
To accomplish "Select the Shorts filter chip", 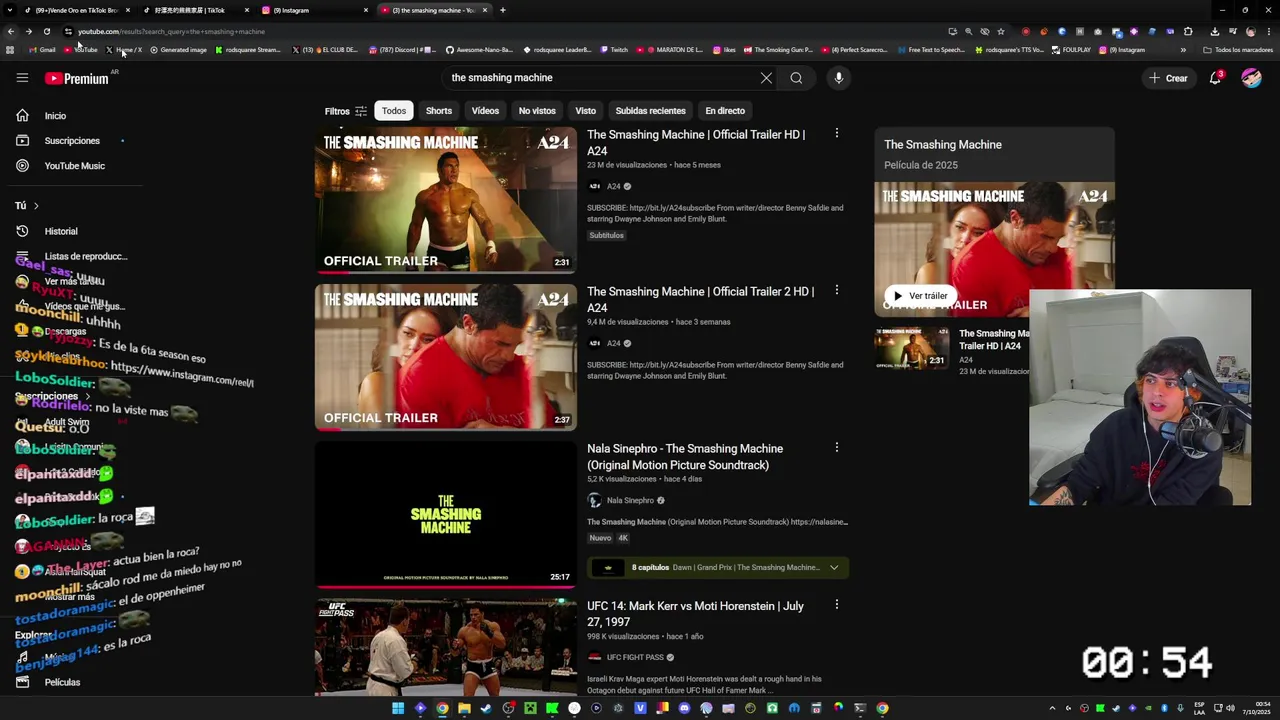I will [439, 111].
